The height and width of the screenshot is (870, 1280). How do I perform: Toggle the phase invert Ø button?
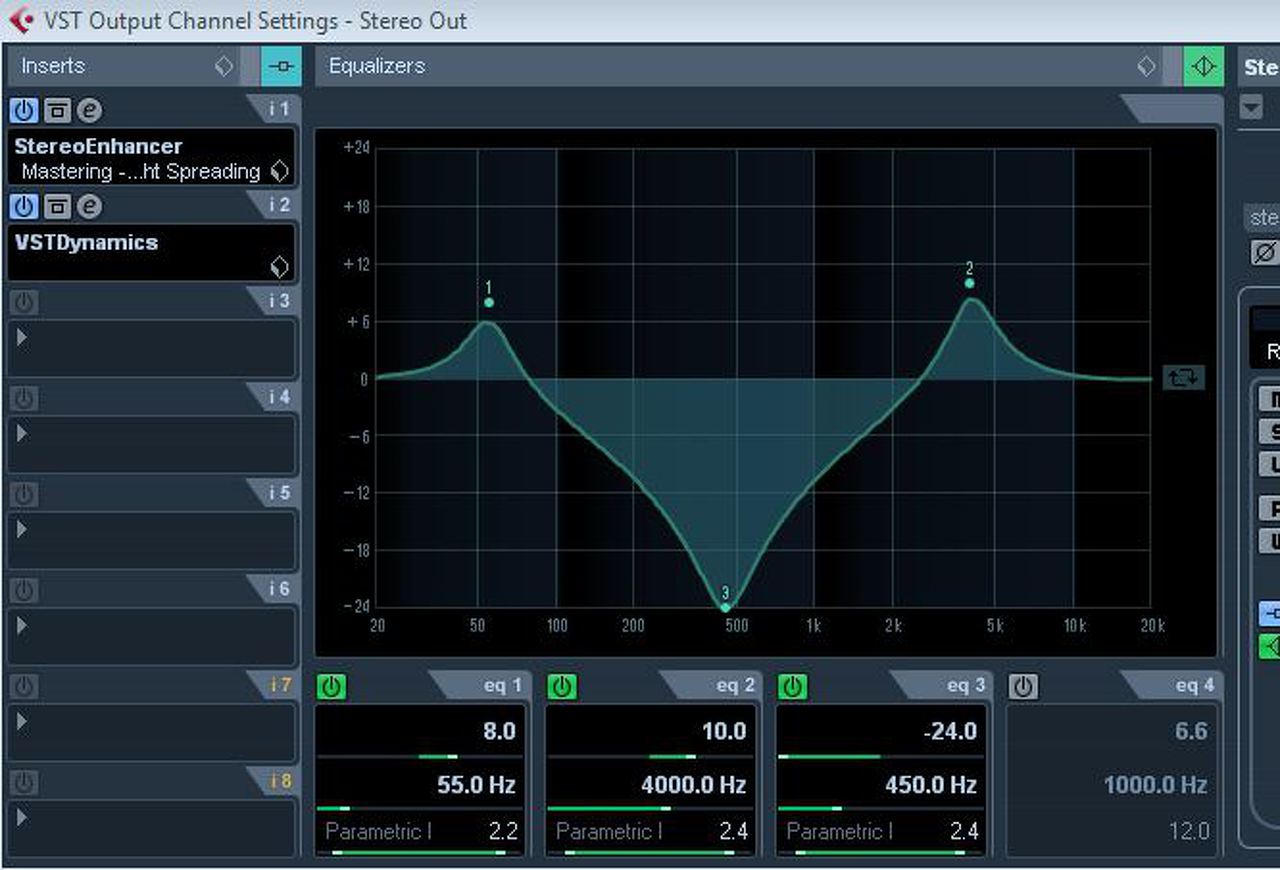click(x=1265, y=252)
